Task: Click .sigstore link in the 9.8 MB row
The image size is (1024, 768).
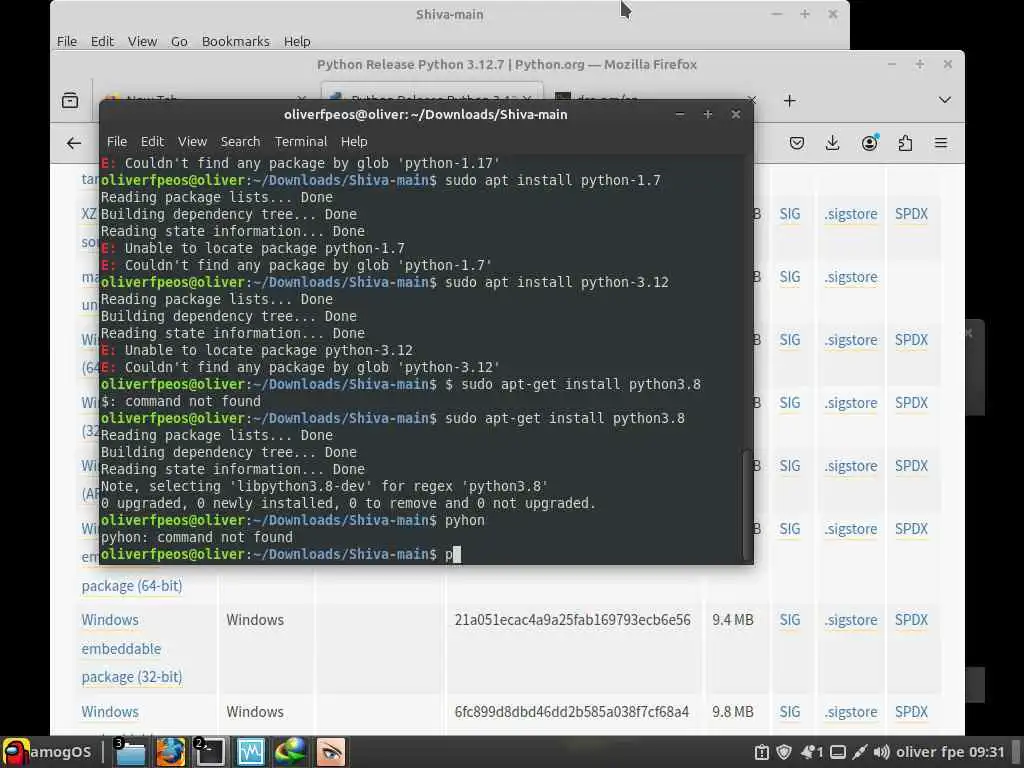Action: pos(850,712)
